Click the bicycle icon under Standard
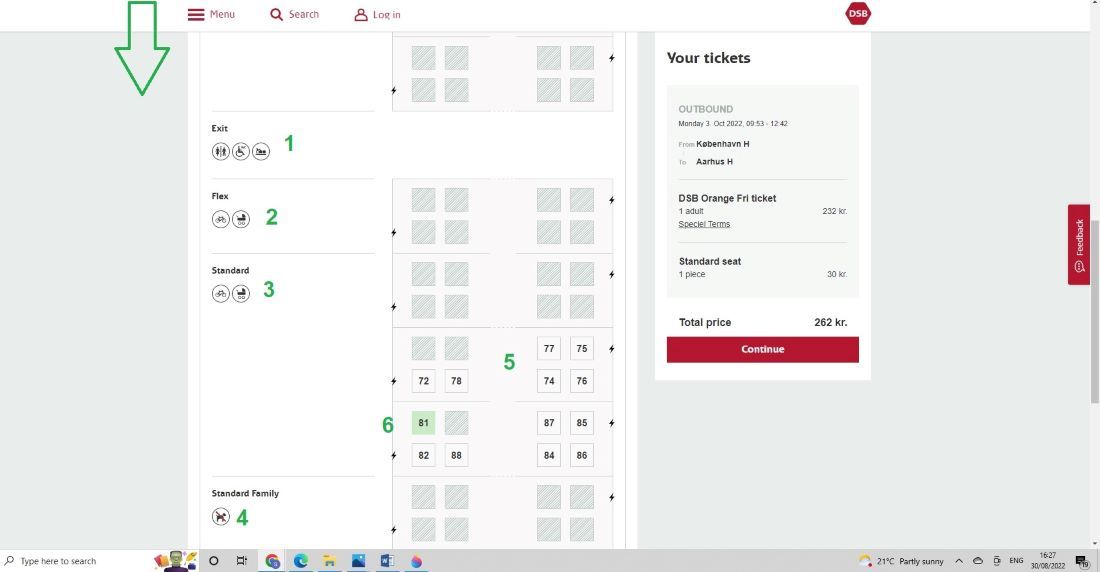This screenshot has height=572, width=1100. (x=221, y=293)
